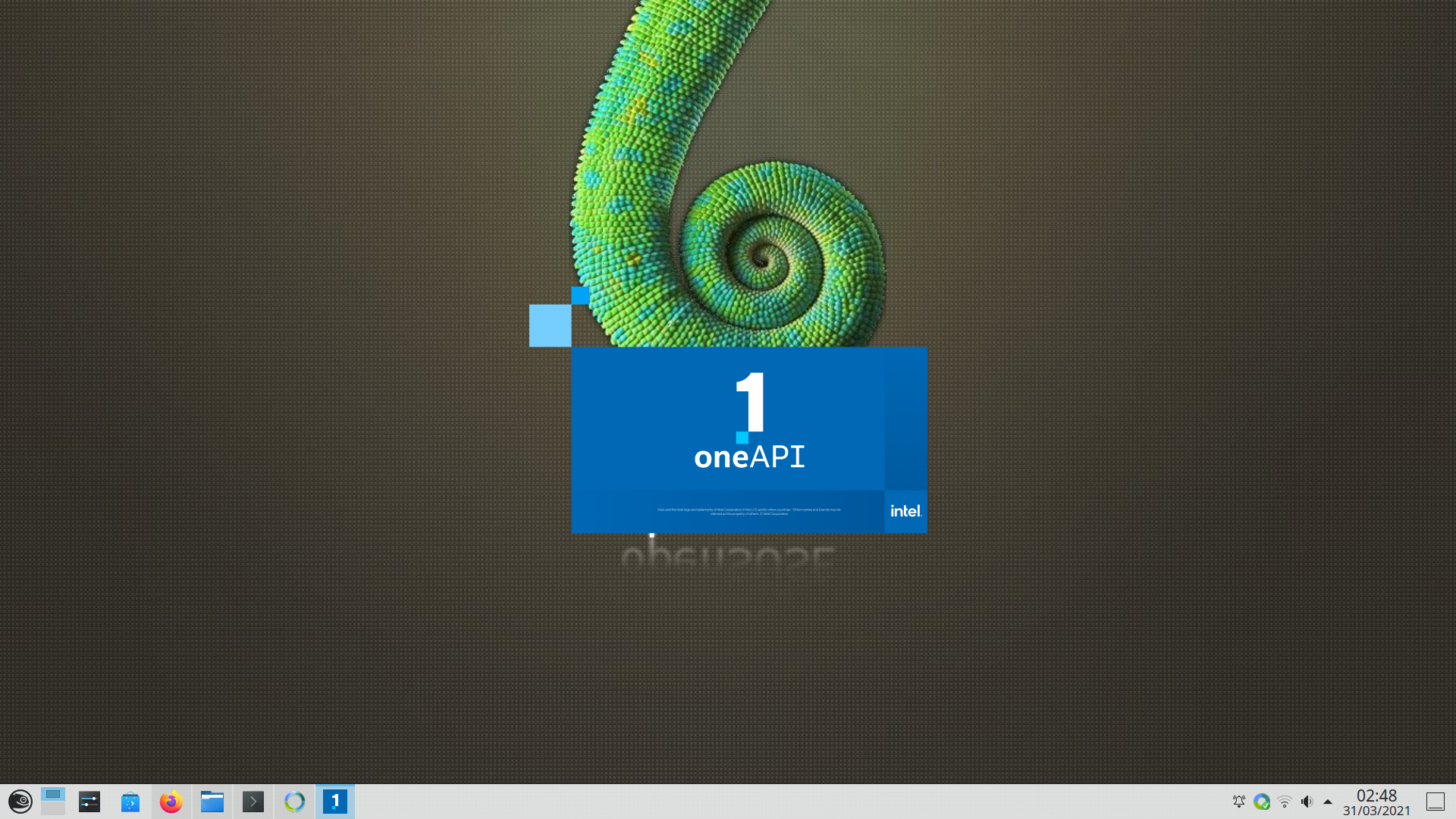Open the openSUSE application launcher menu
Viewport: 1456px width, 819px height.
pyautogui.click(x=20, y=802)
